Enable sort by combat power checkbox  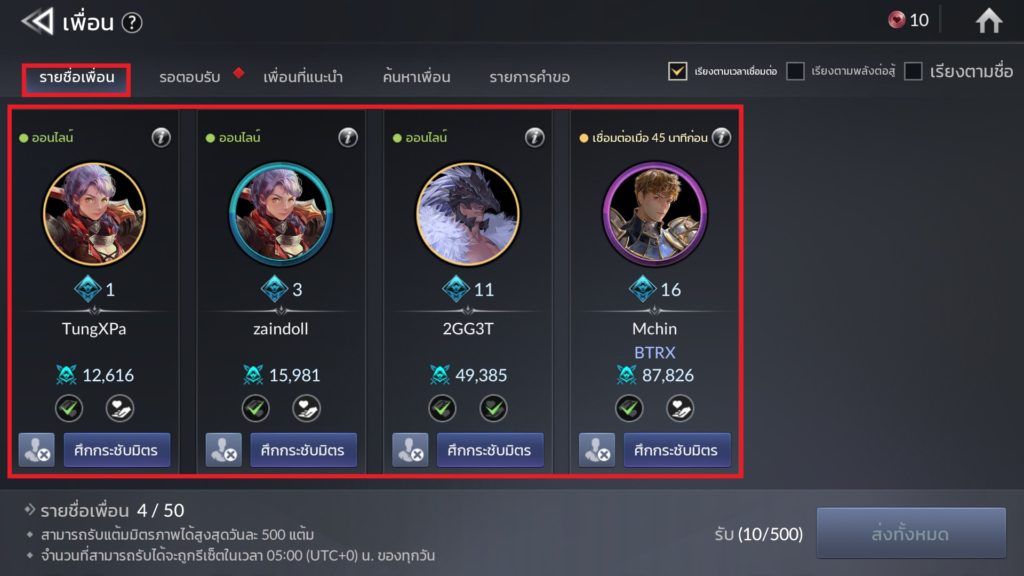[x=795, y=71]
